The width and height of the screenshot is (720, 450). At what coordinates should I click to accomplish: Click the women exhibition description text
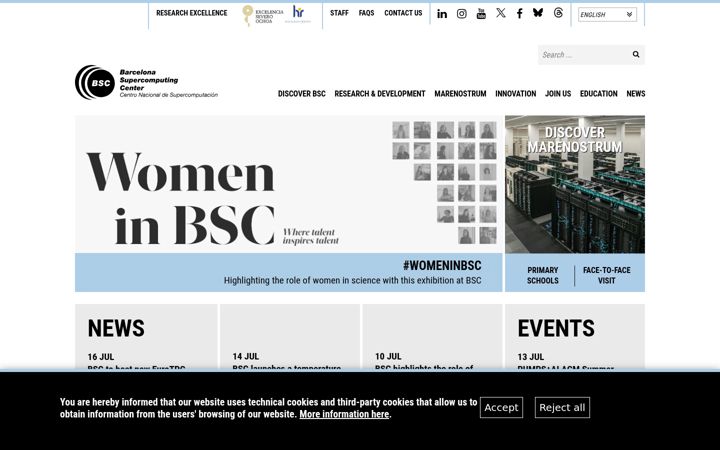click(353, 281)
